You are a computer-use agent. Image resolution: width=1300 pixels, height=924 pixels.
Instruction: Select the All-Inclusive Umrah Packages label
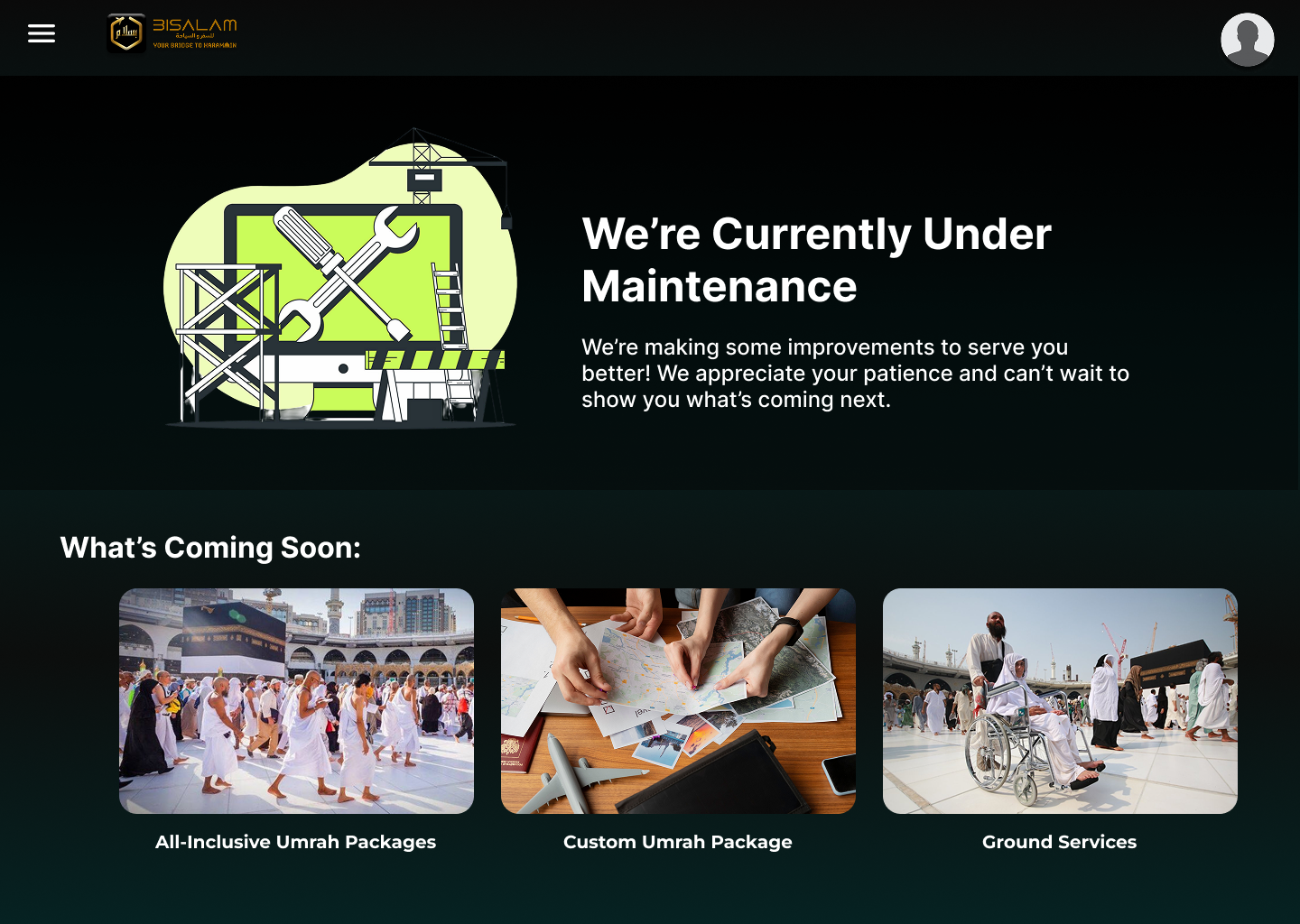[295, 842]
